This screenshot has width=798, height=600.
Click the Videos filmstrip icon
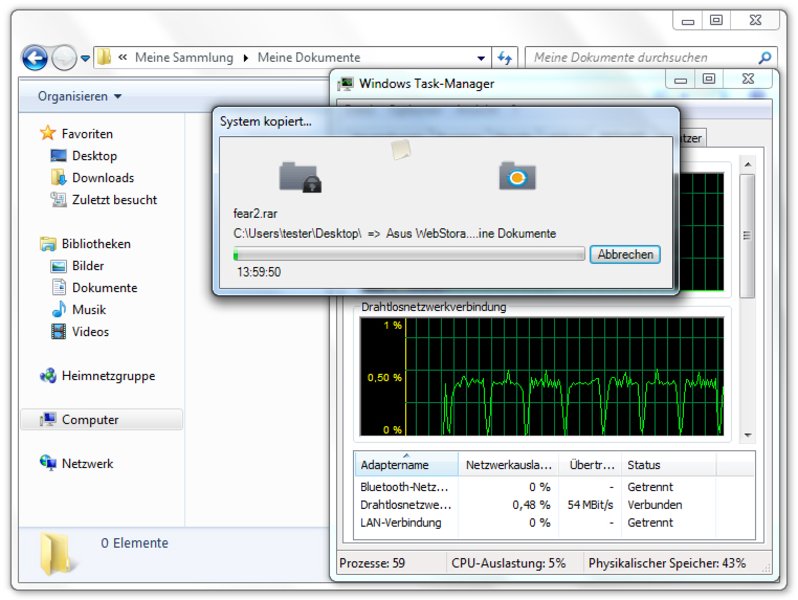(x=59, y=331)
